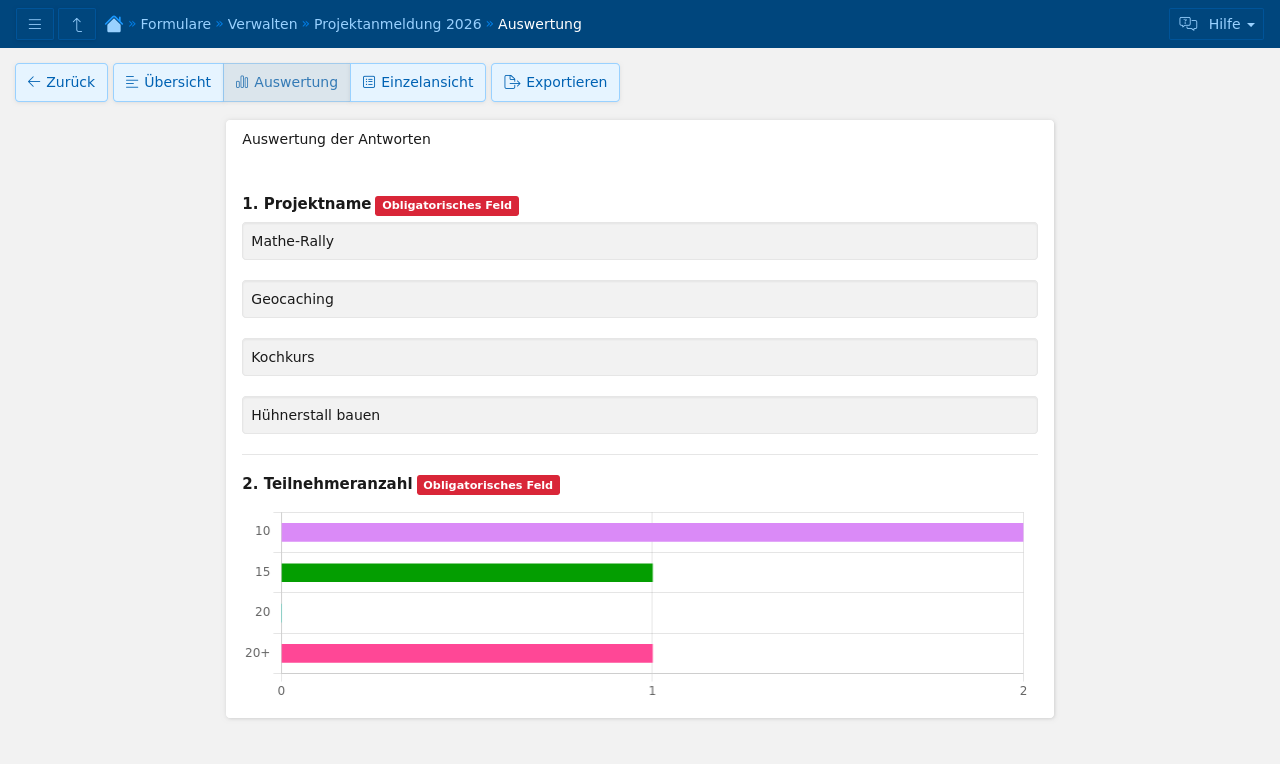Switch to the Einzelansicht tab

[418, 82]
